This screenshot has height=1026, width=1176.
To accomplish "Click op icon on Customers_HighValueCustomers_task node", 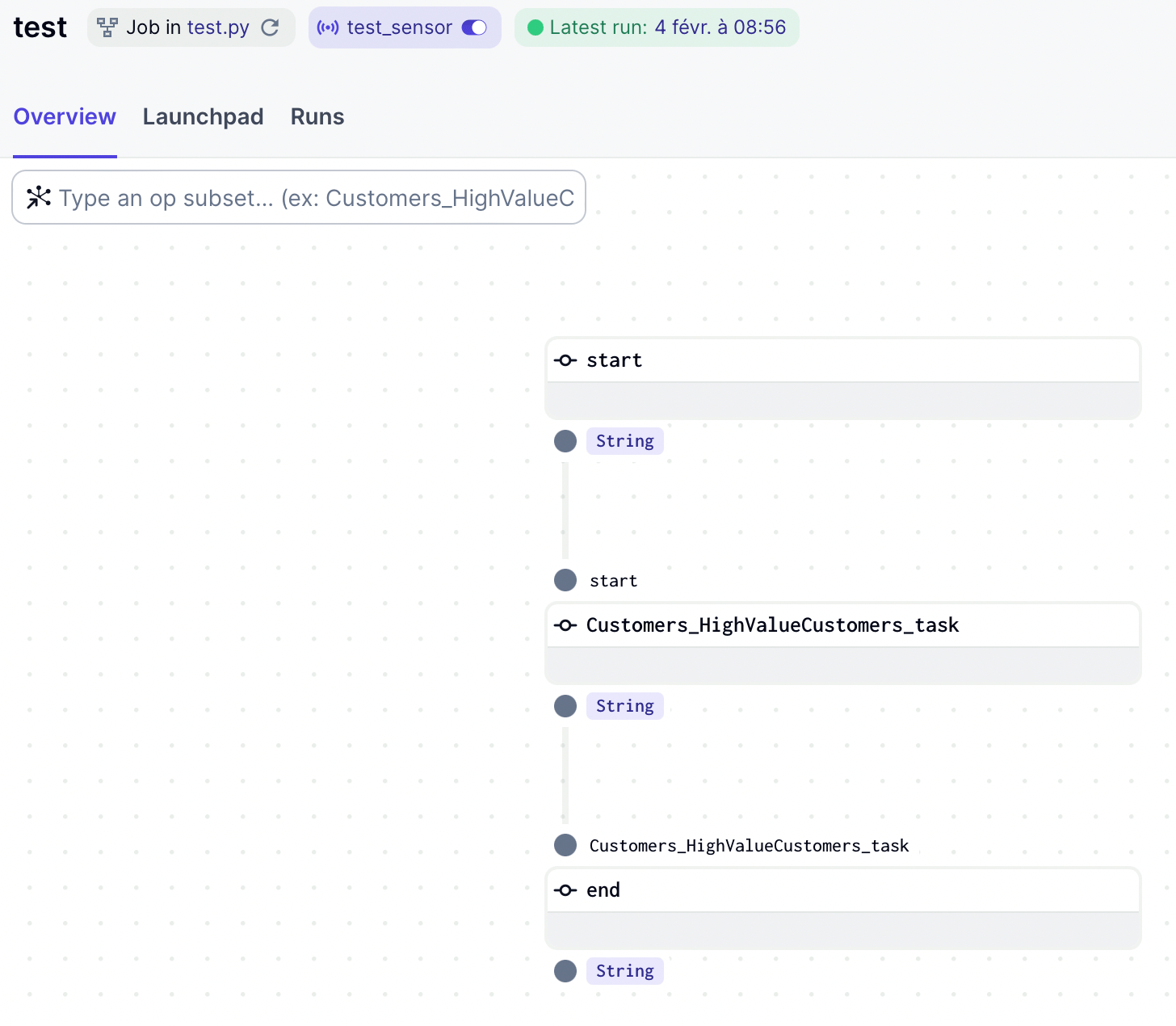I will (565, 625).
